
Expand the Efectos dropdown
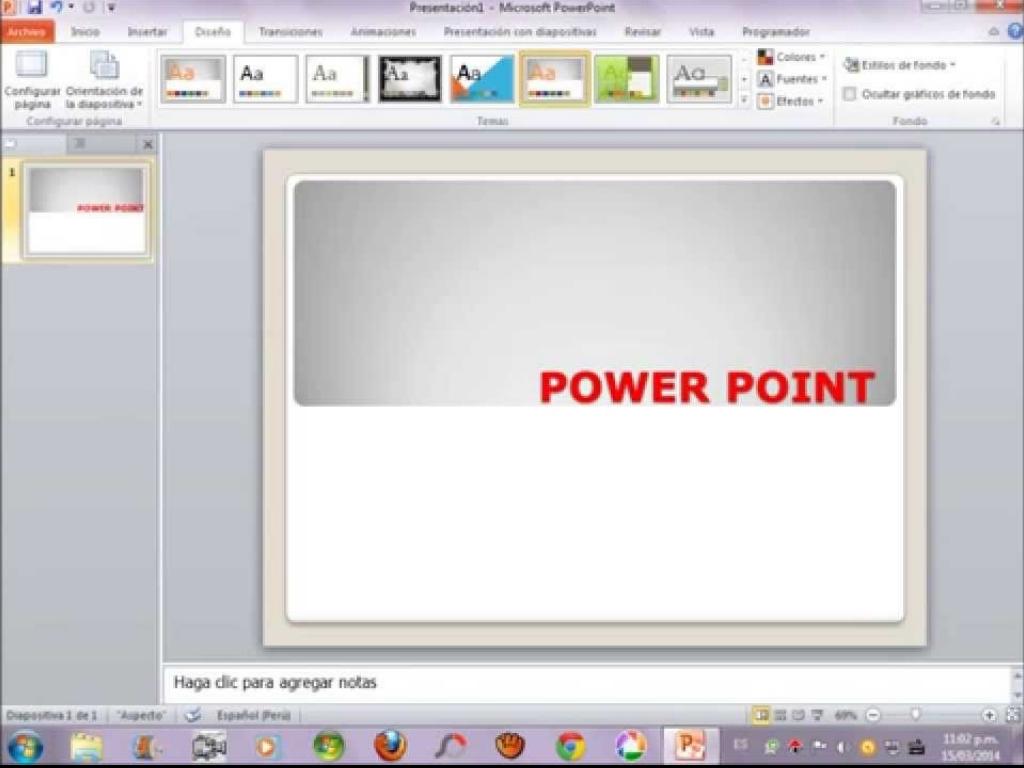tap(790, 101)
